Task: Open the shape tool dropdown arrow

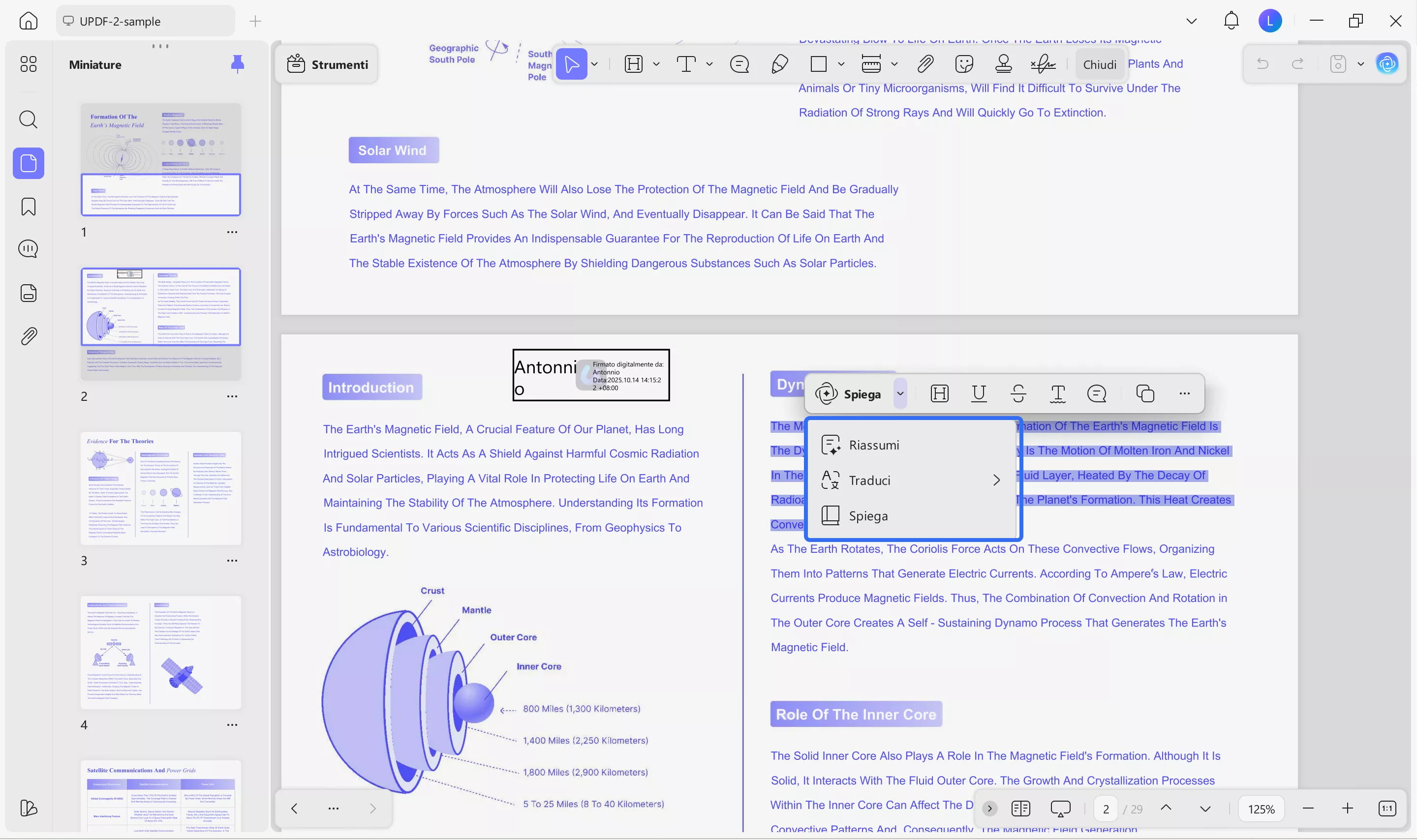Action: coord(841,64)
